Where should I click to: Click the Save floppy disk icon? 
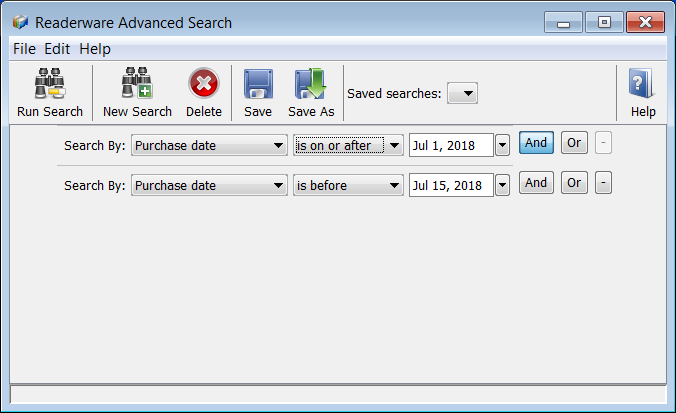coord(258,84)
